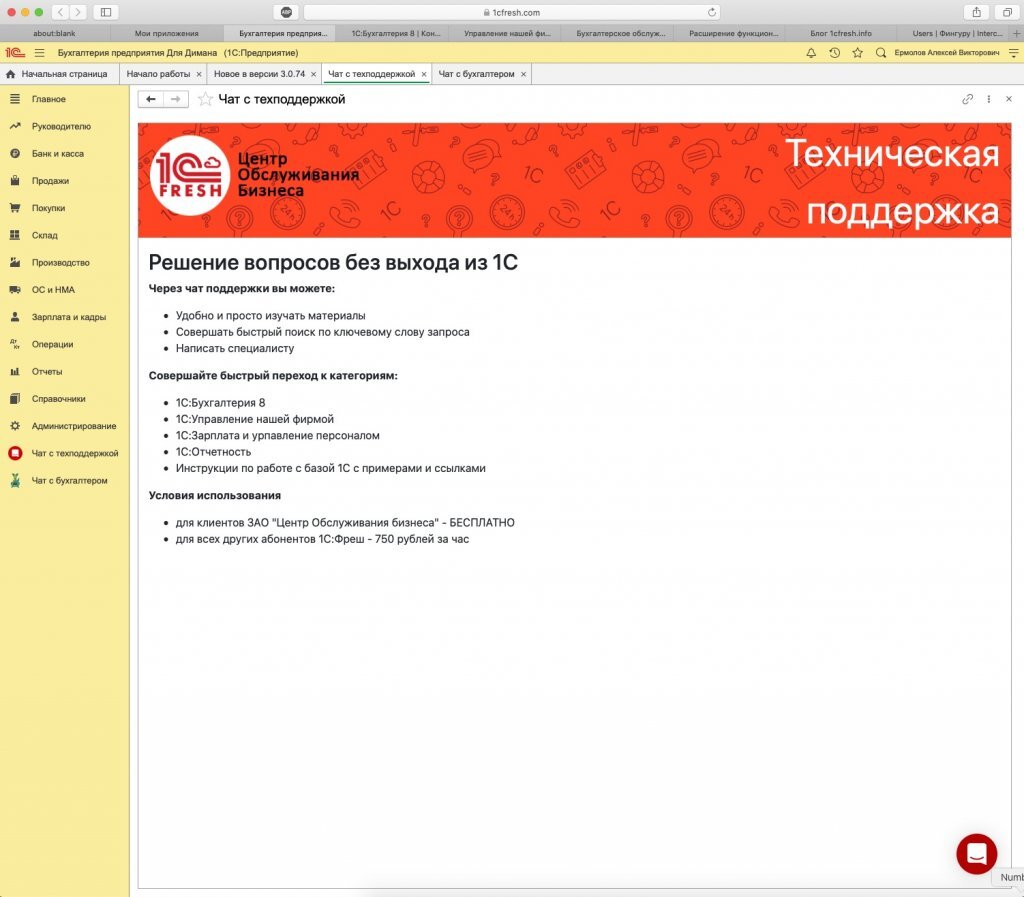Click the 1C logo icon in header
Image resolution: width=1024 pixels, height=897 pixels.
click(15, 53)
